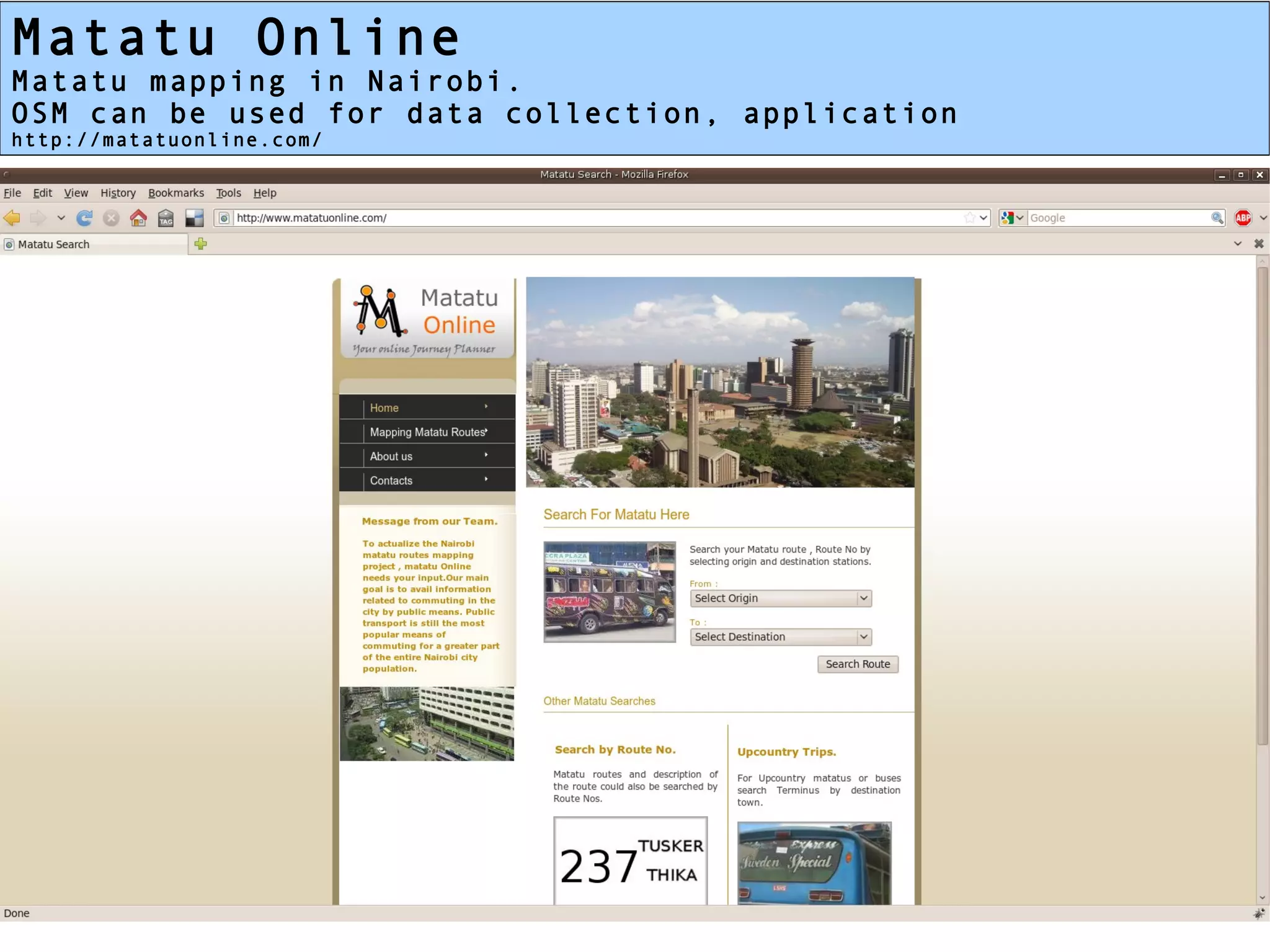The image size is (1270, 952).
Task: Open the Edit menu
Action: [x=42, y=193]
